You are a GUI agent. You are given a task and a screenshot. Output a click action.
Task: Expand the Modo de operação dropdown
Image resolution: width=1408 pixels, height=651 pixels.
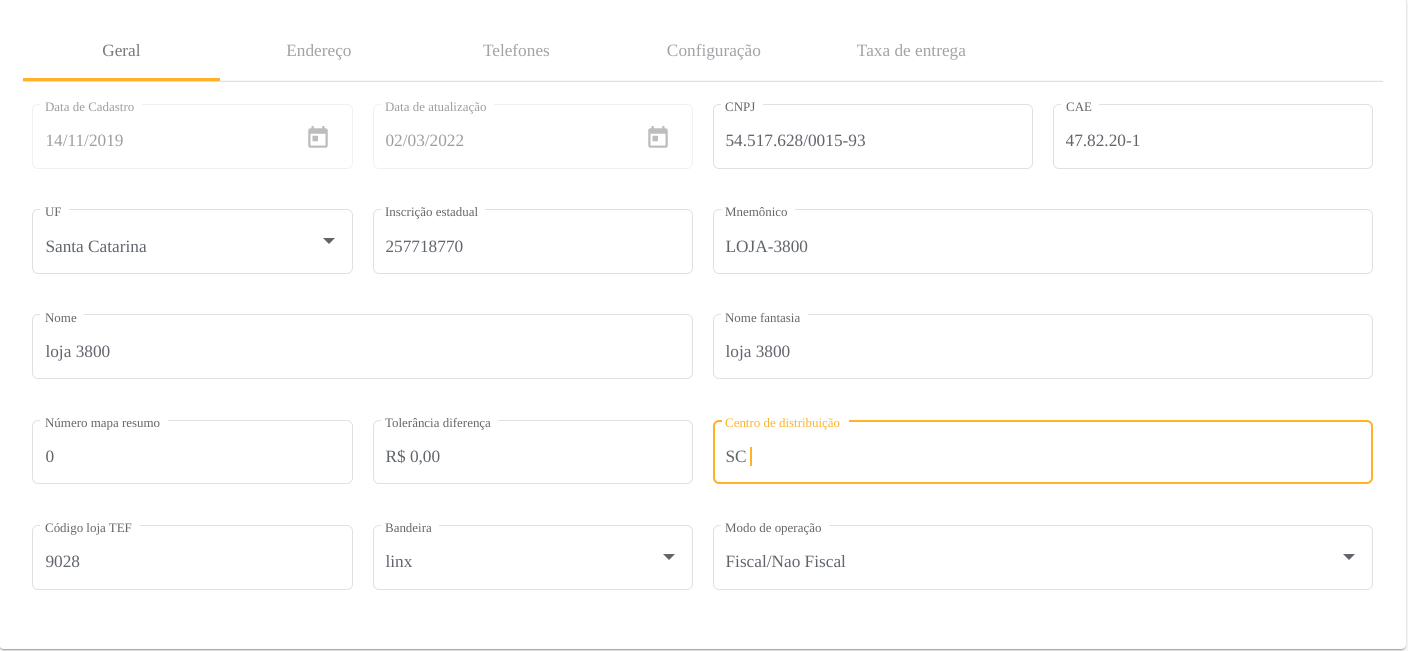tap(1348, 557)
